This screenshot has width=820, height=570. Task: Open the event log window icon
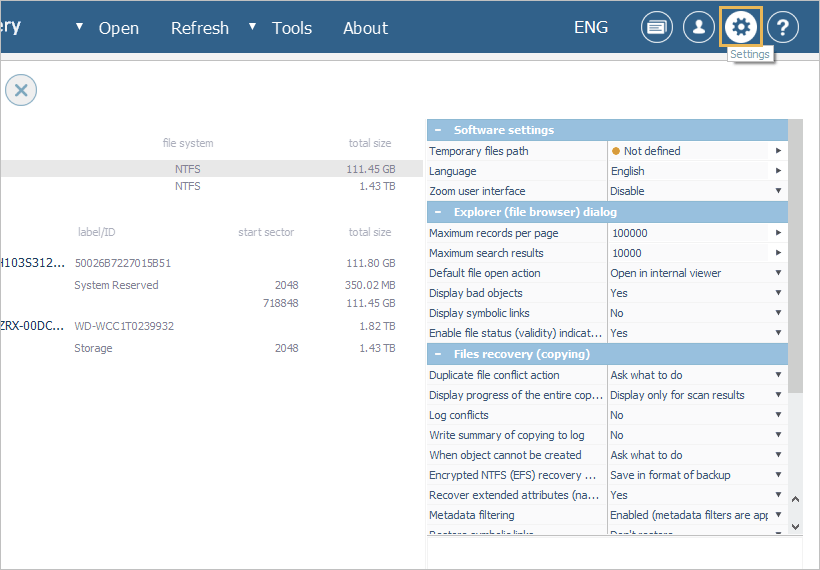657,27
